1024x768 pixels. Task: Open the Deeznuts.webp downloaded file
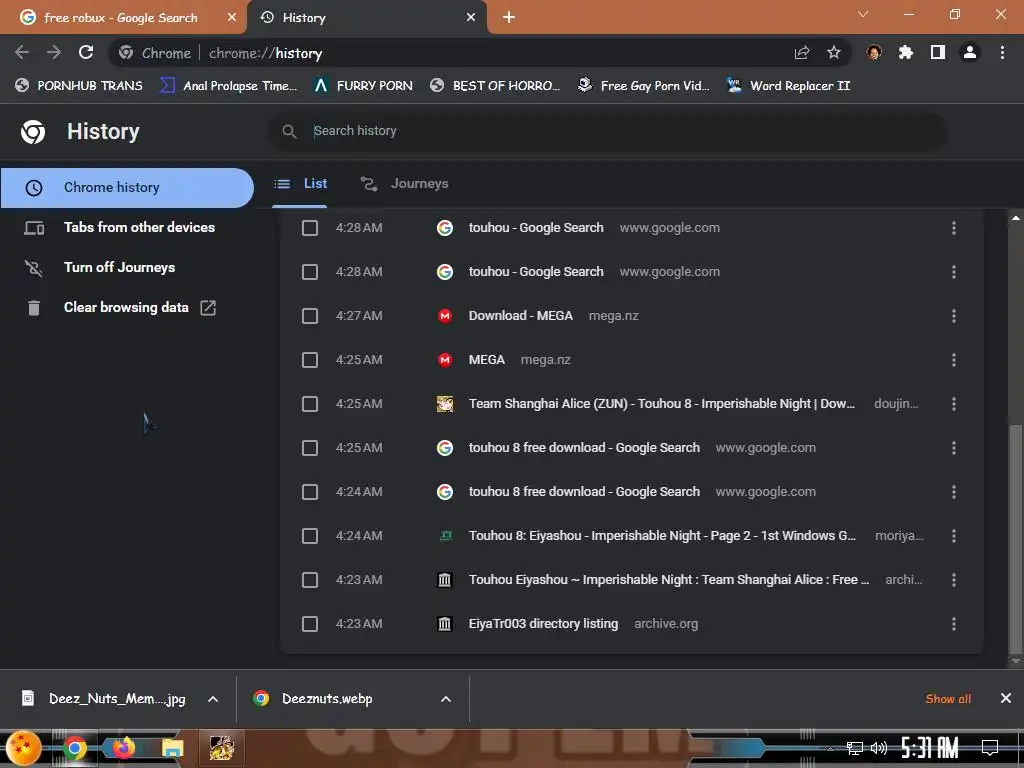coord(327,699)
